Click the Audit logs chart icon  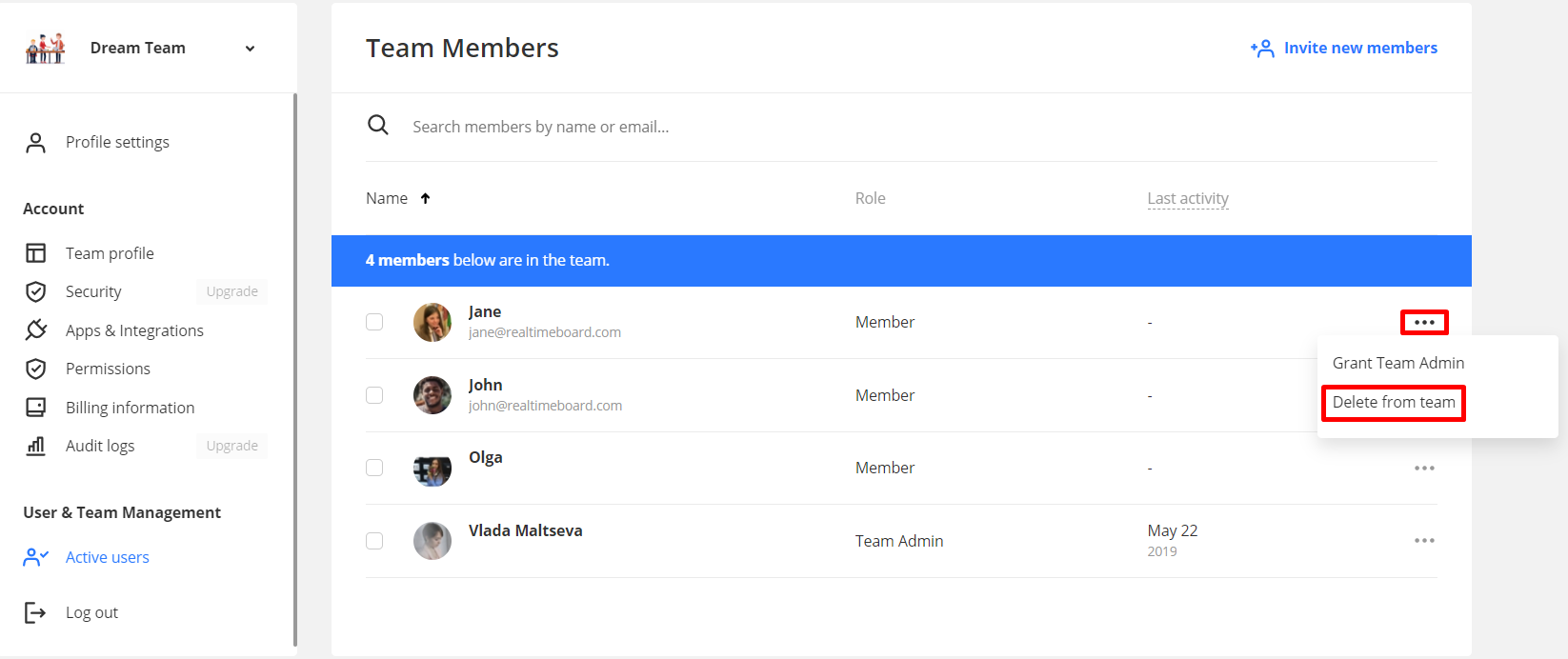click(36, 446)
